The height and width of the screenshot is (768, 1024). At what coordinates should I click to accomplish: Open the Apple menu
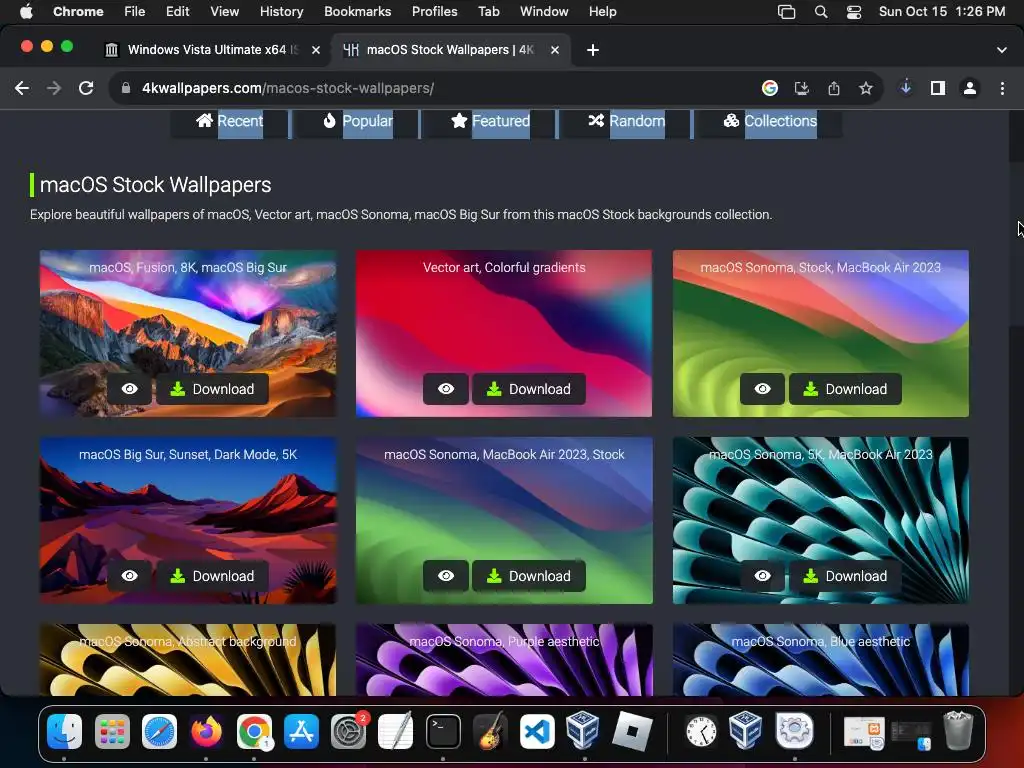coord(26,12)
